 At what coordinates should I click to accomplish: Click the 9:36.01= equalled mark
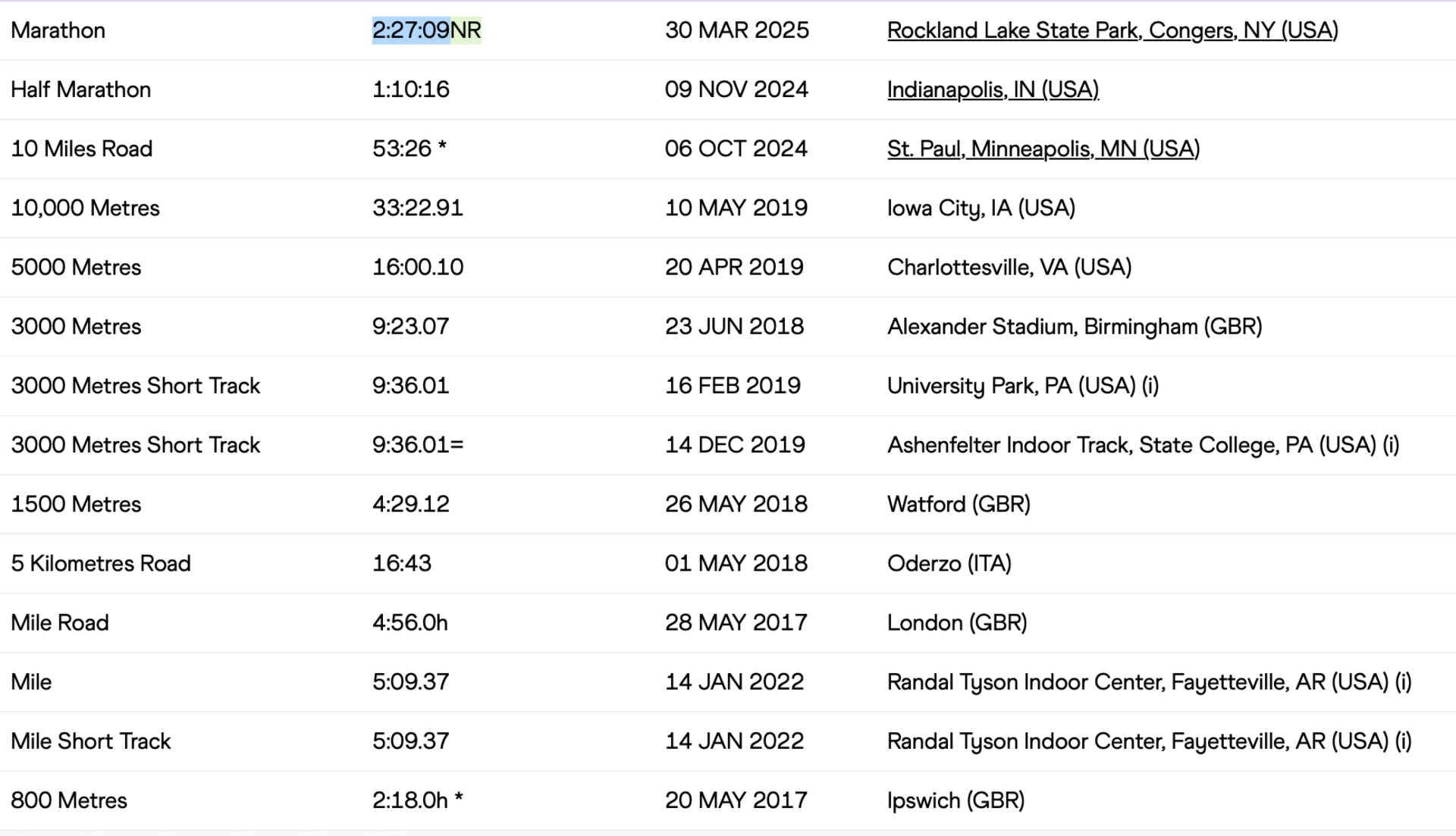[x=418, y=445]
